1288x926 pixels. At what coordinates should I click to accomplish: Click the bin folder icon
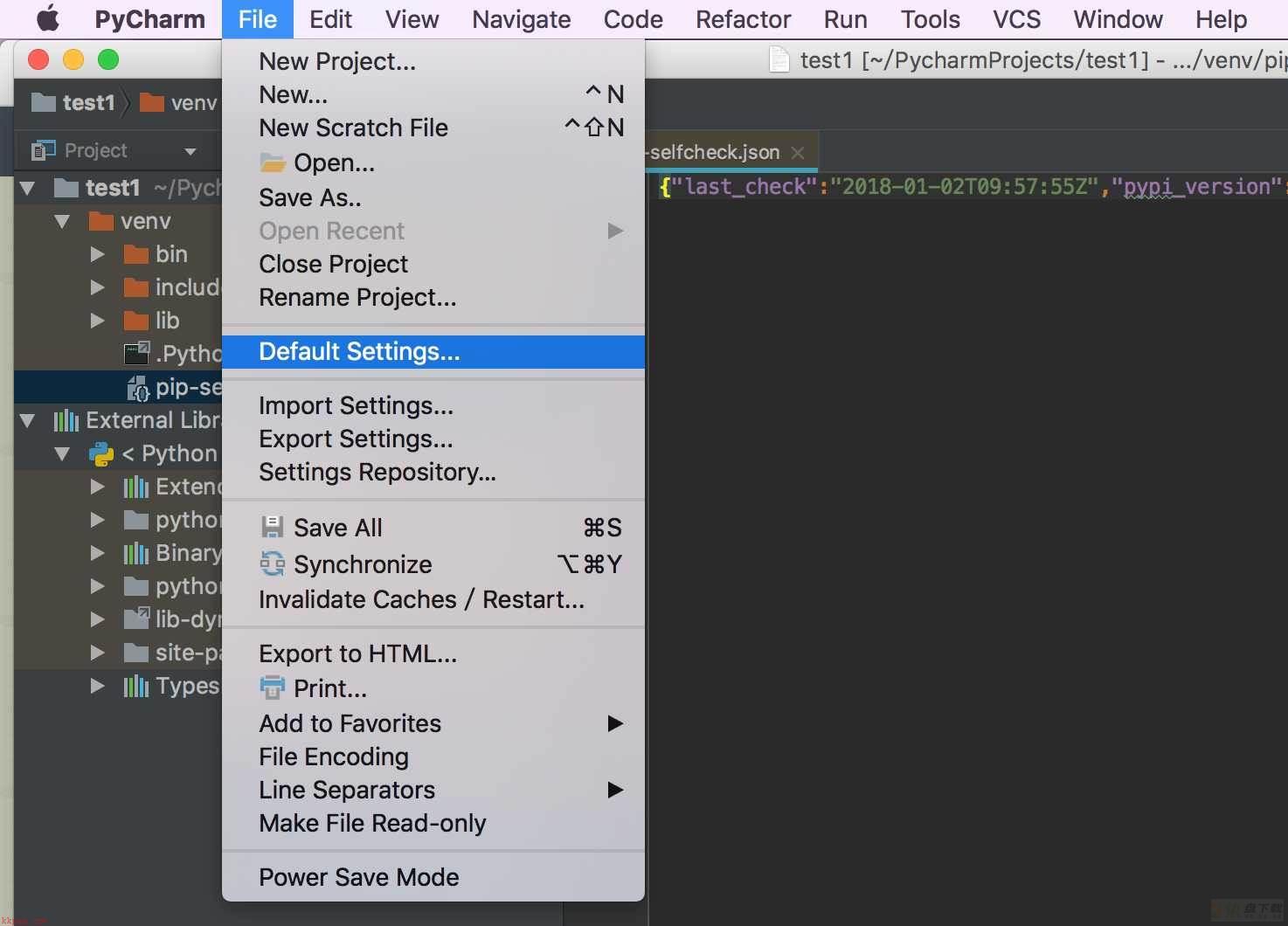point(135,254)
